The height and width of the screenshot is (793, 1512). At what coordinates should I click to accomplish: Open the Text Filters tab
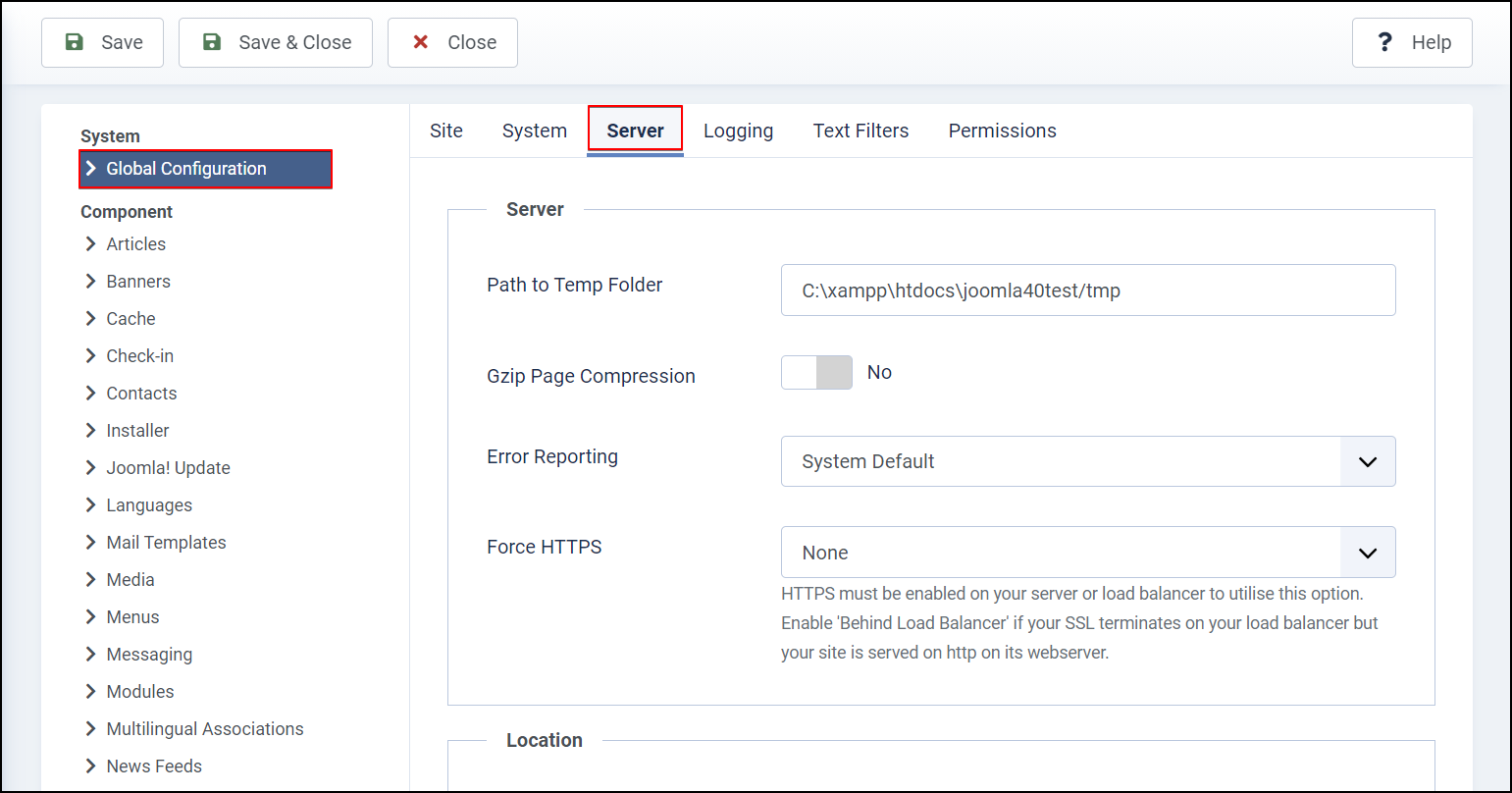[x=860, y=131]
